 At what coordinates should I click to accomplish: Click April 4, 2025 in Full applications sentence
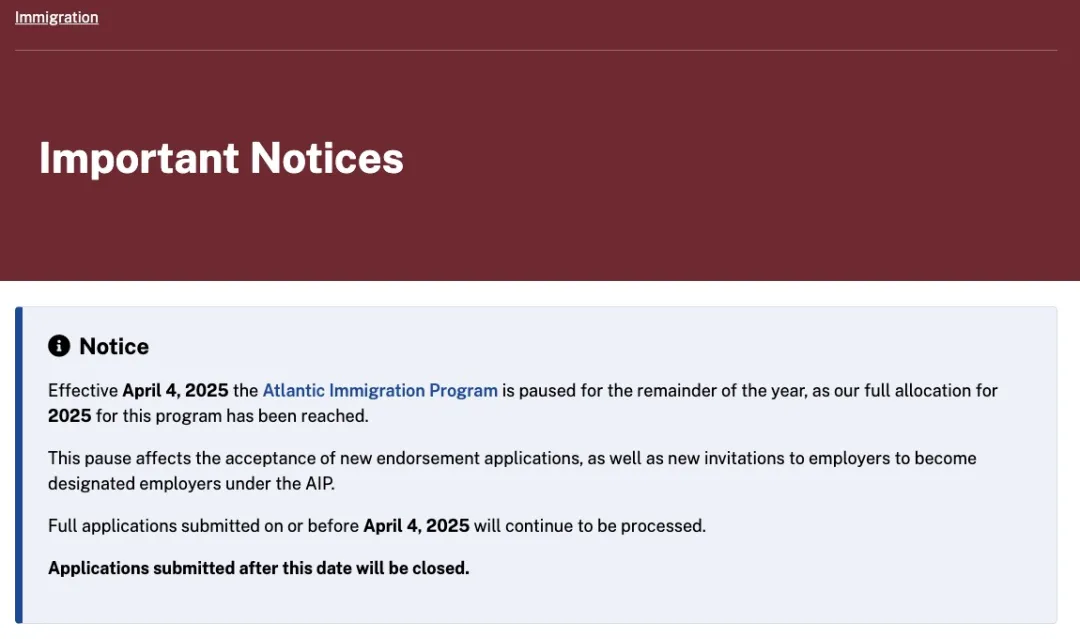pos(416,526)
